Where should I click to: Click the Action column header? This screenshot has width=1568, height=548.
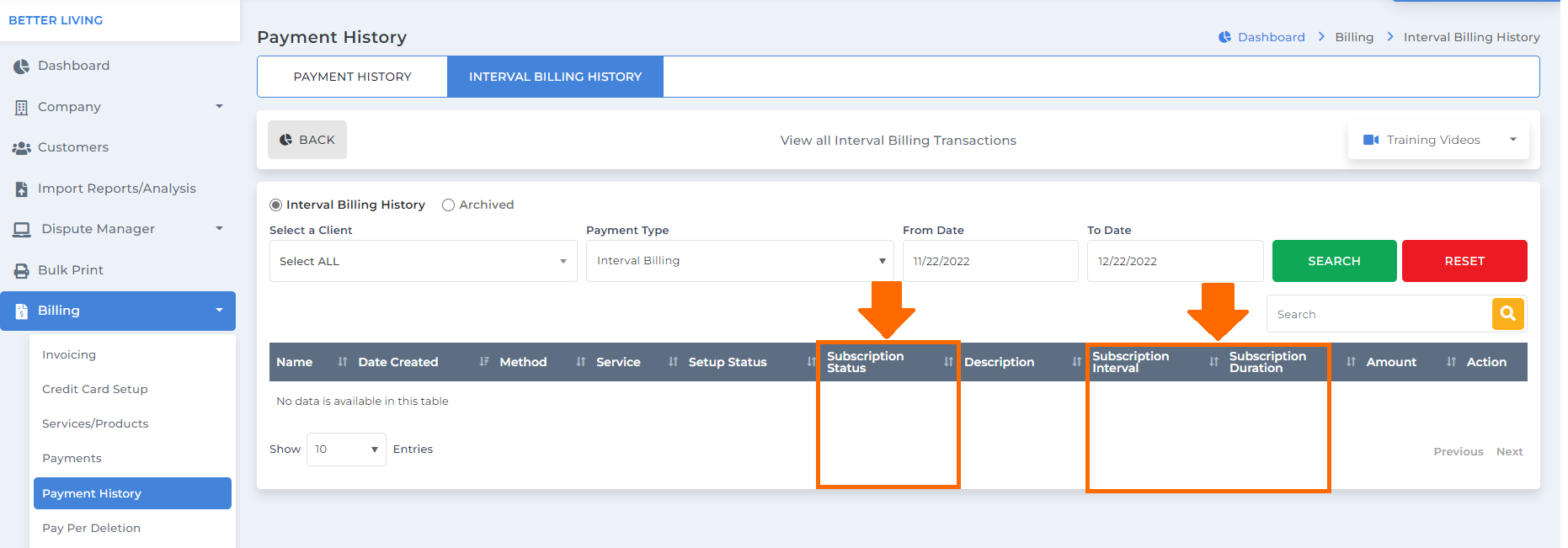point(1486,362)
